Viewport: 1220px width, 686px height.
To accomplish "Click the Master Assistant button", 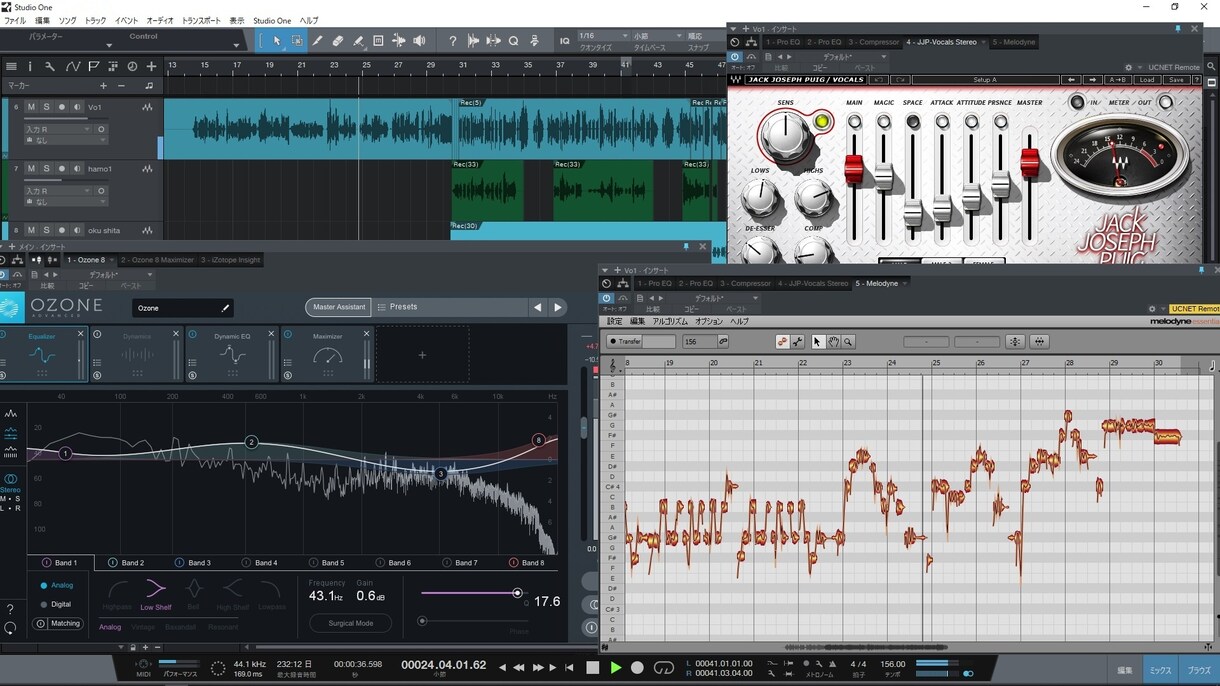I will click(338, 307).
